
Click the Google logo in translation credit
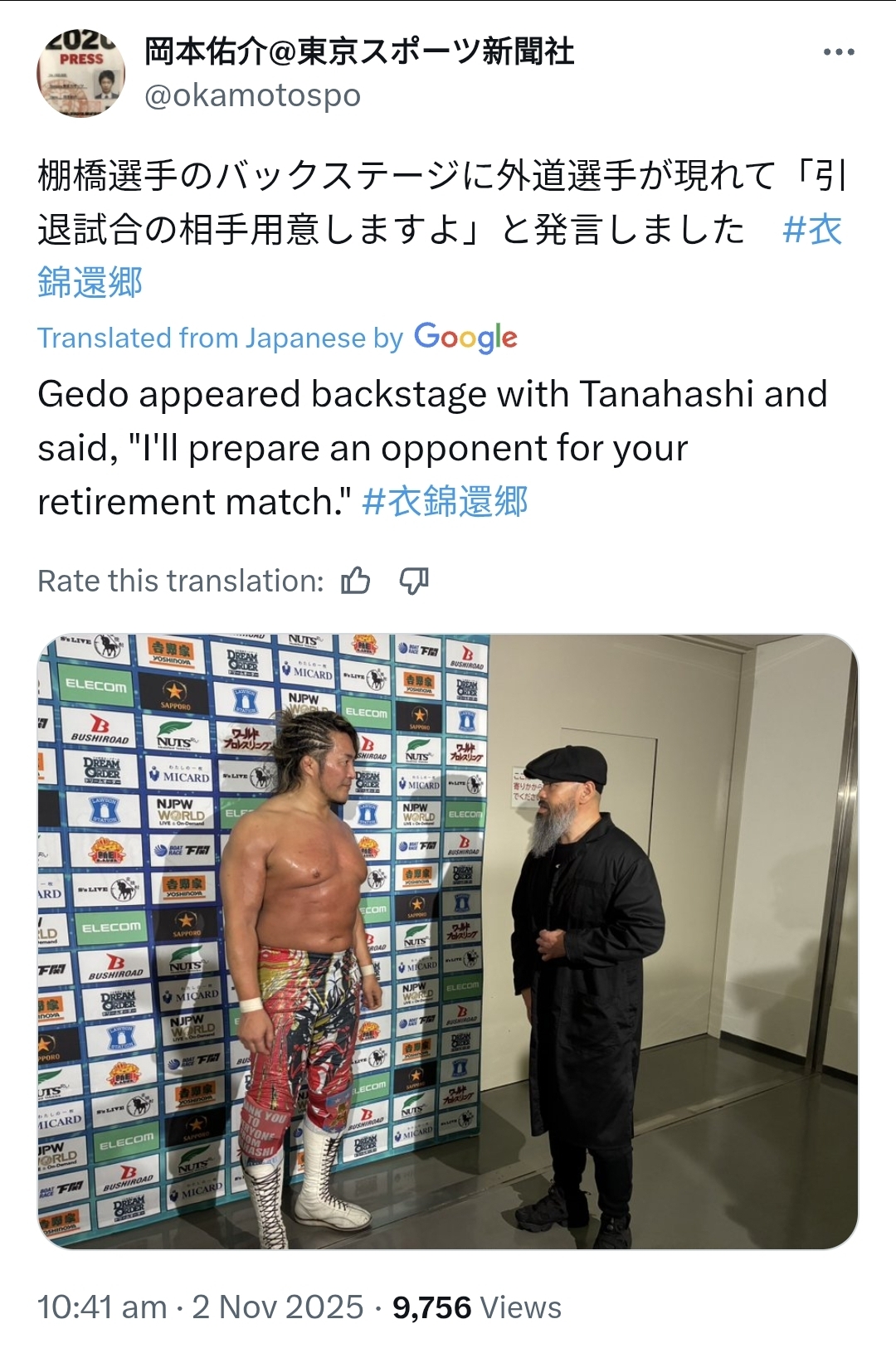click(x=465, y=338)
